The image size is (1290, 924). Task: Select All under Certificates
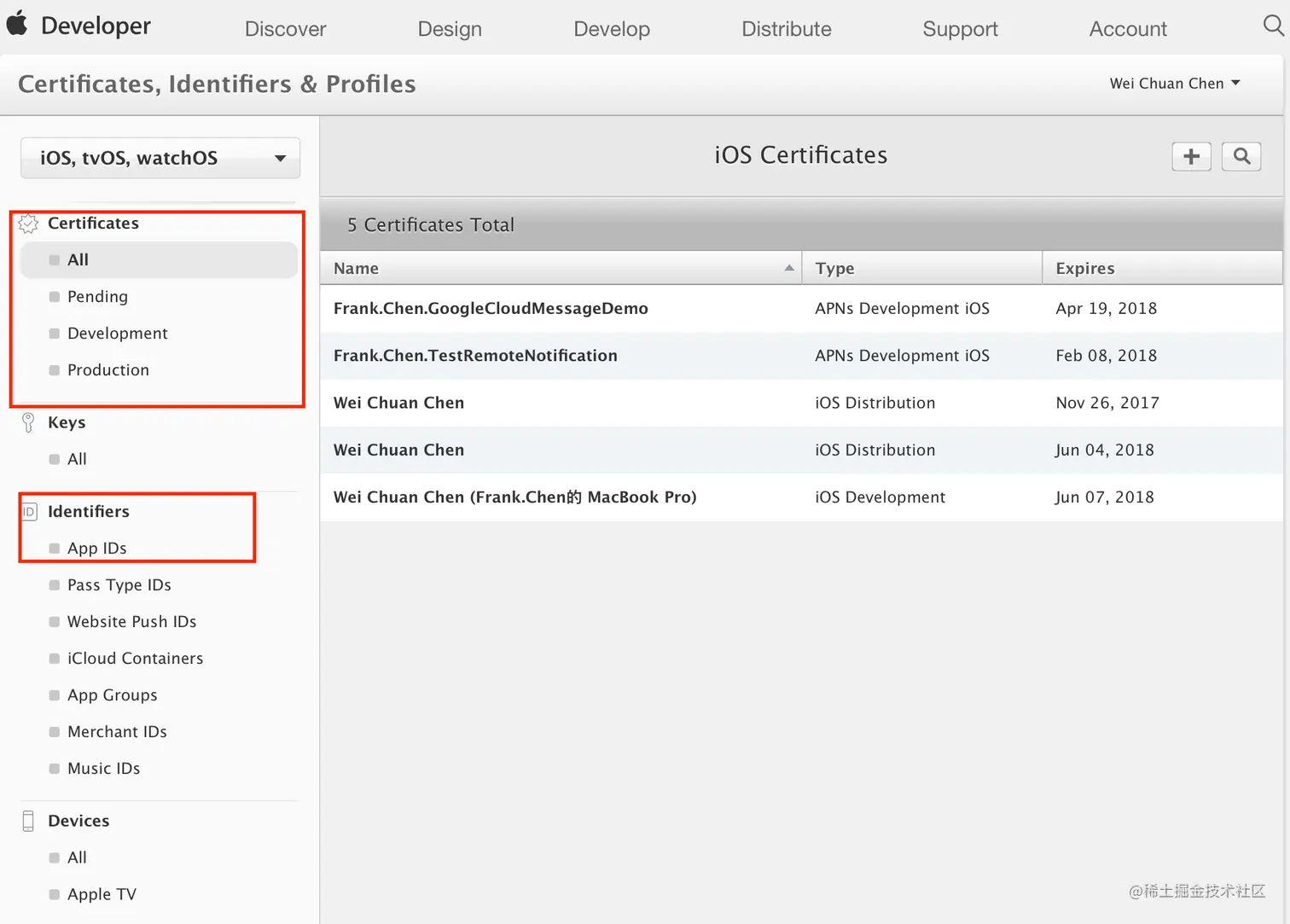(159, 260)
